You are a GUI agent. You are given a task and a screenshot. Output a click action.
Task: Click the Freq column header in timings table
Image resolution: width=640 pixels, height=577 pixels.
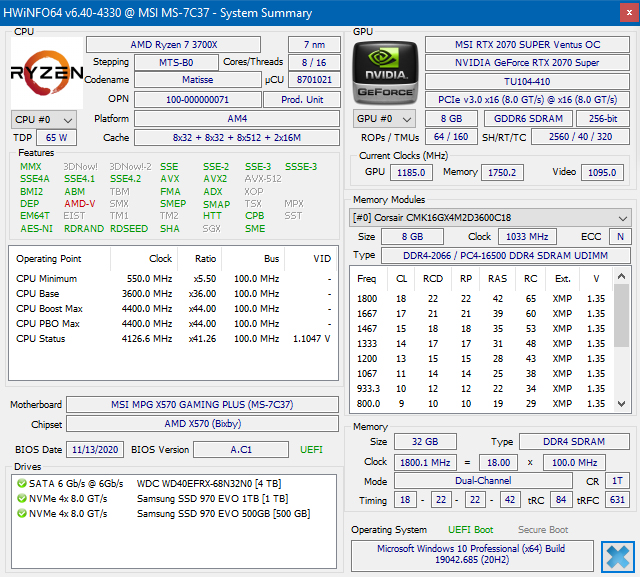point(367,279)
